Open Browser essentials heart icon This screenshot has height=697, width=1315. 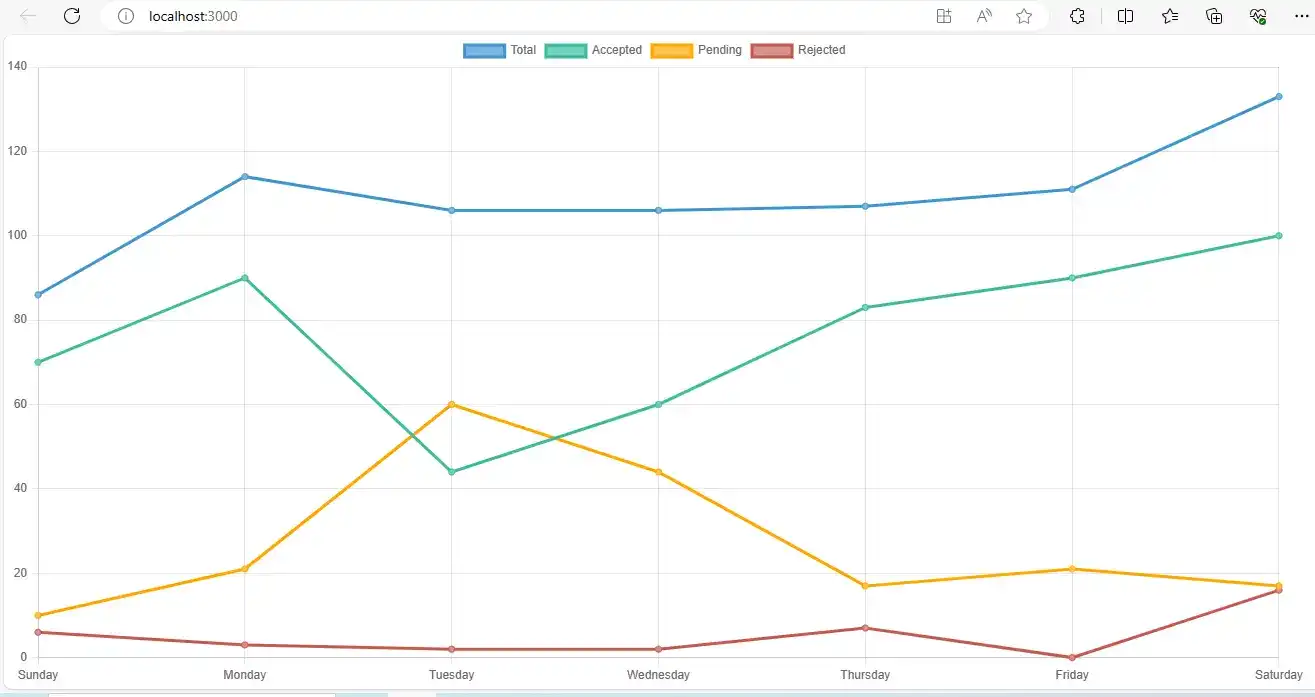pyautogui.click(x=1258, y=16)
